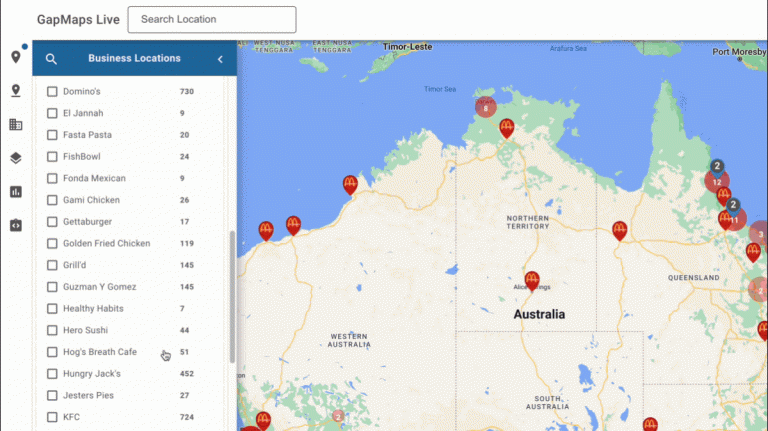
Task: Click the search icon in Business Locations header
Action: click(51, 59)
